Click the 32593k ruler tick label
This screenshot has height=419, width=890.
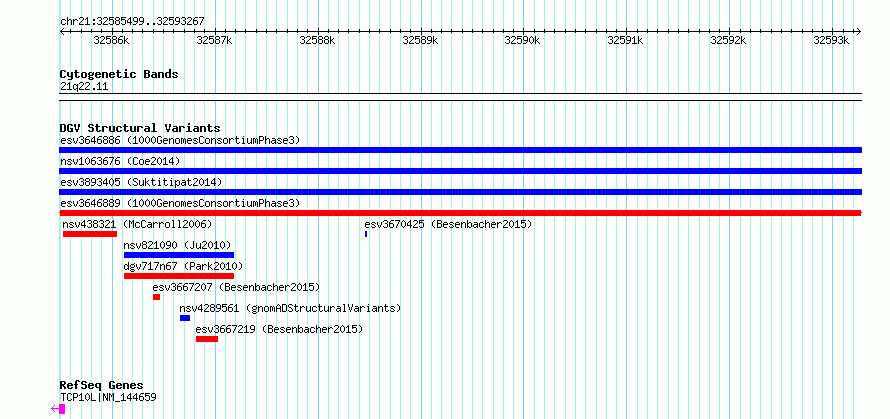pos(832,40)
